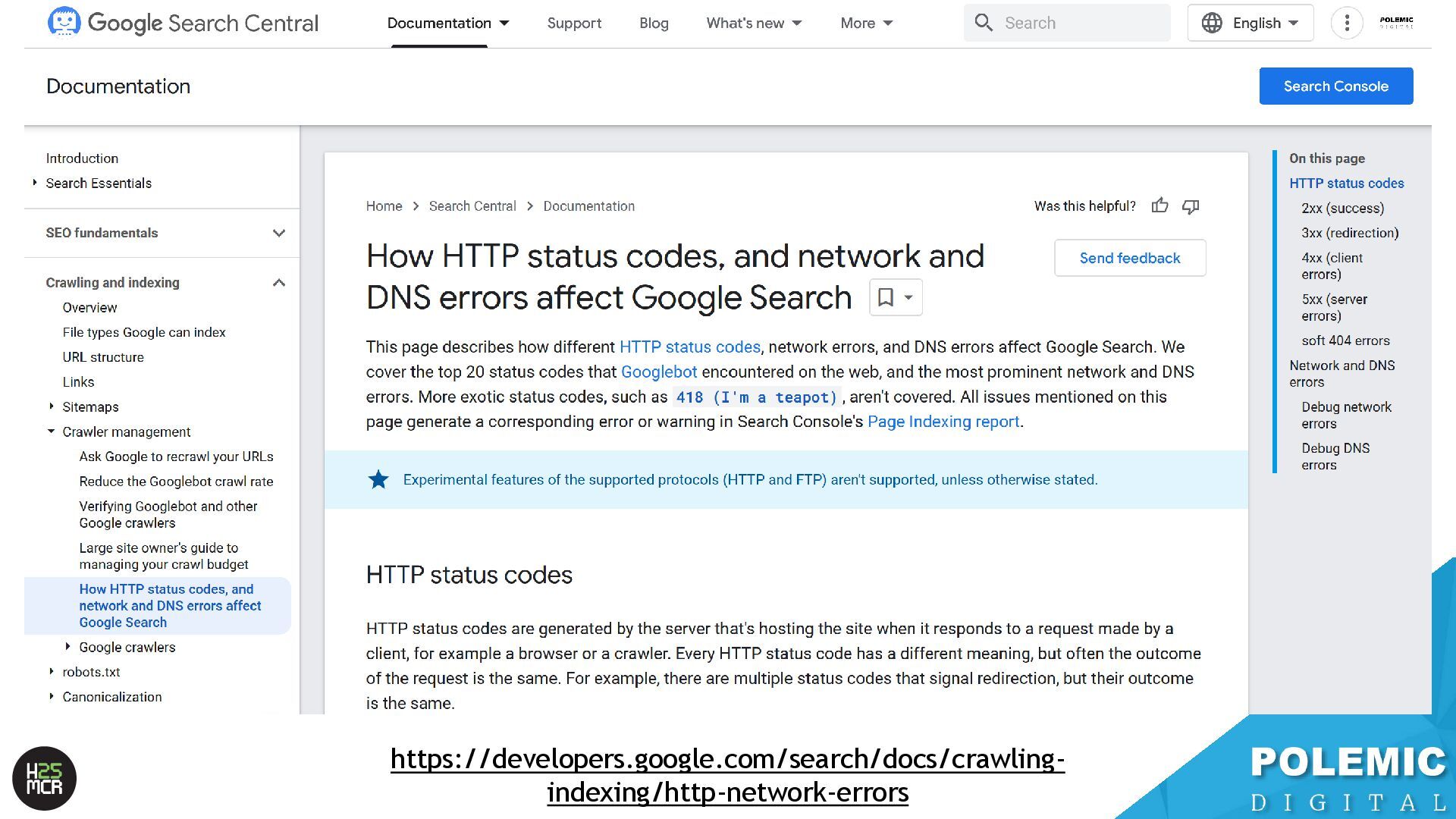Click the thumbs down icon
Screen dimensions: 1456x819
click(1191, 206)
